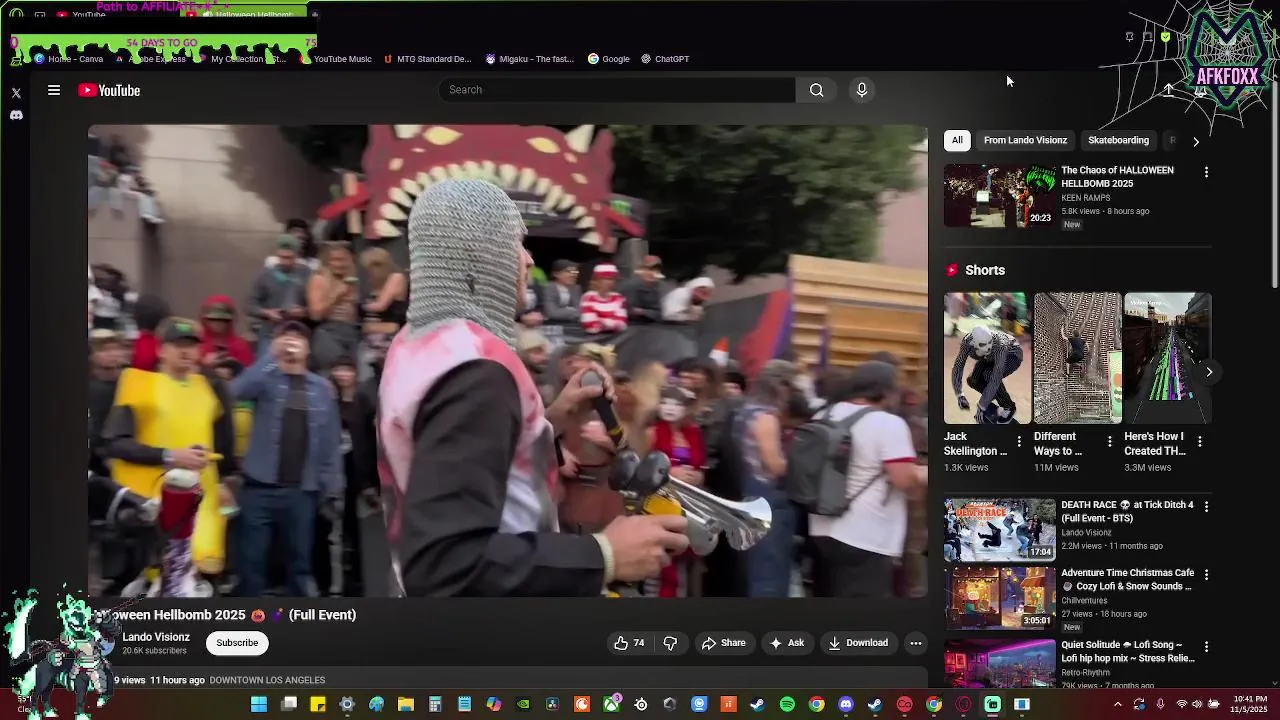1280x720 pixels.
Task: Select the All filter chip
Action: pyautogui.click(x=957, y=140)
